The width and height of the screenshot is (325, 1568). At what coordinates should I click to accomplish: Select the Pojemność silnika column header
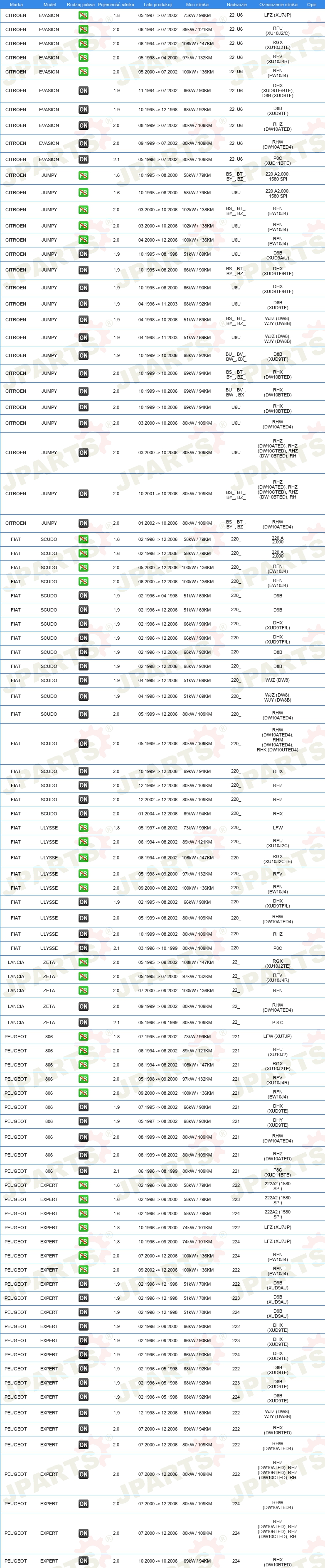coord(116,4)
